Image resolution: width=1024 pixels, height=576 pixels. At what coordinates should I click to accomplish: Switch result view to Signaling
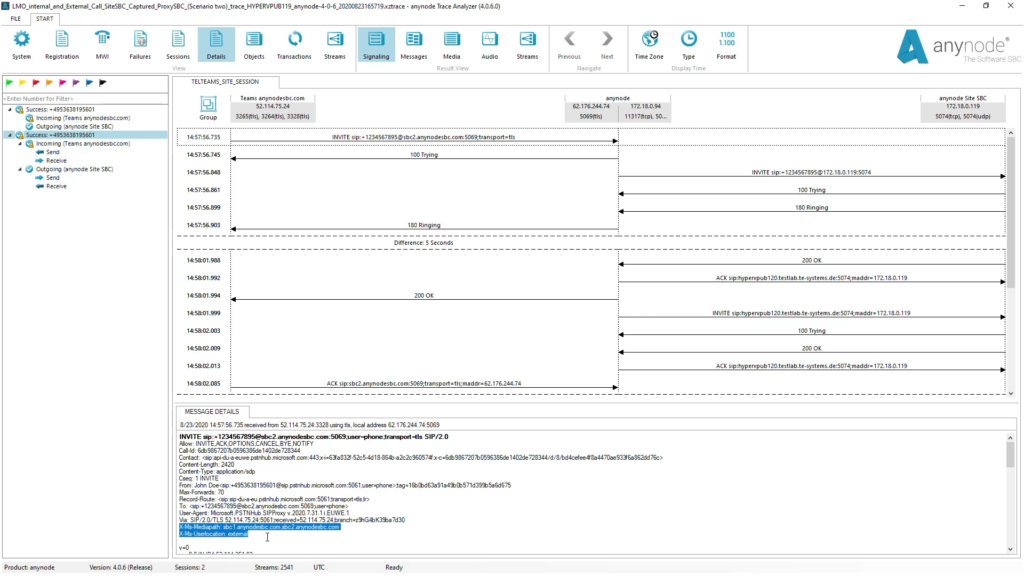tap(376, 45)
